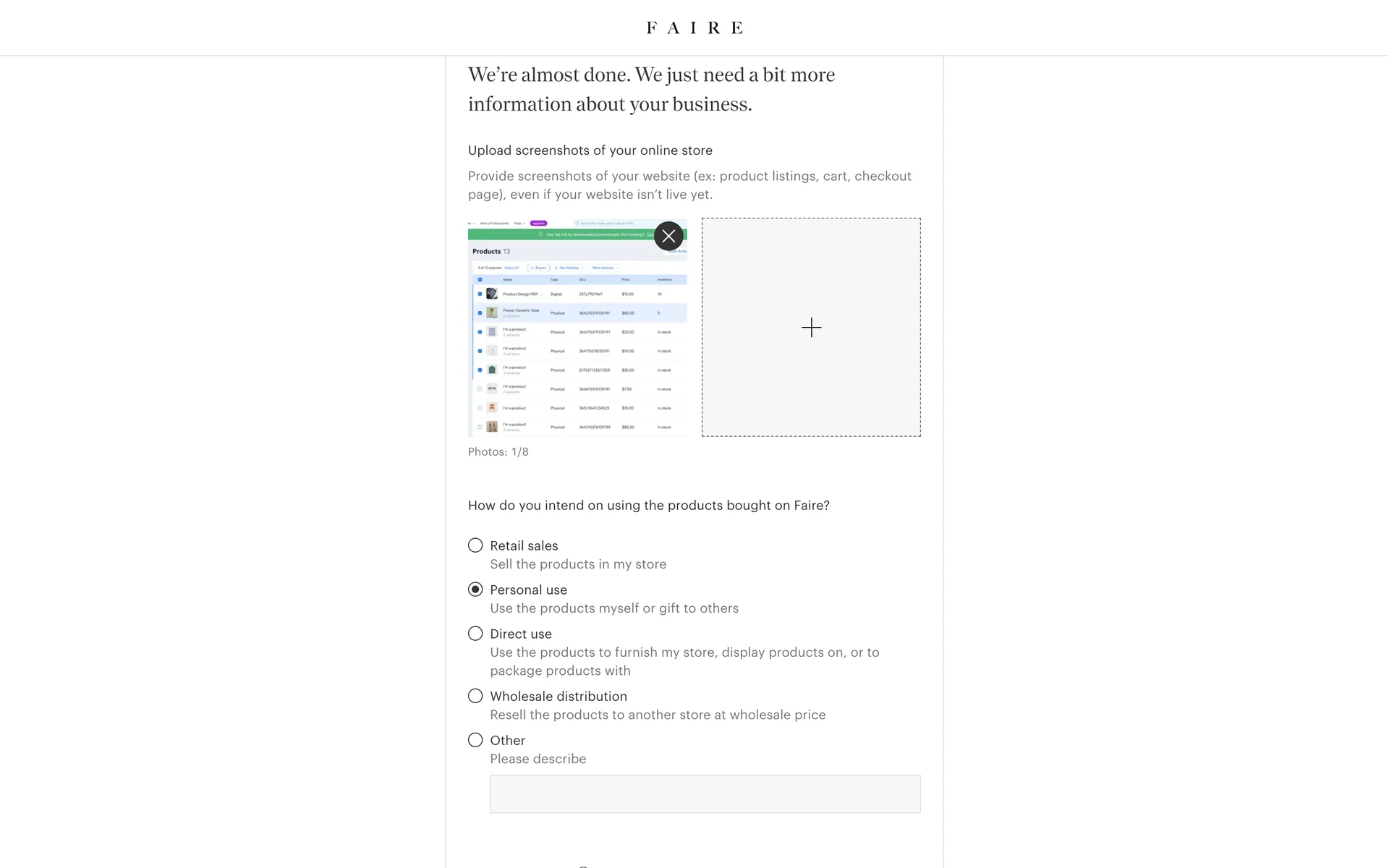Click 'Use the products myself or gift' description

(x=613, y=608)
